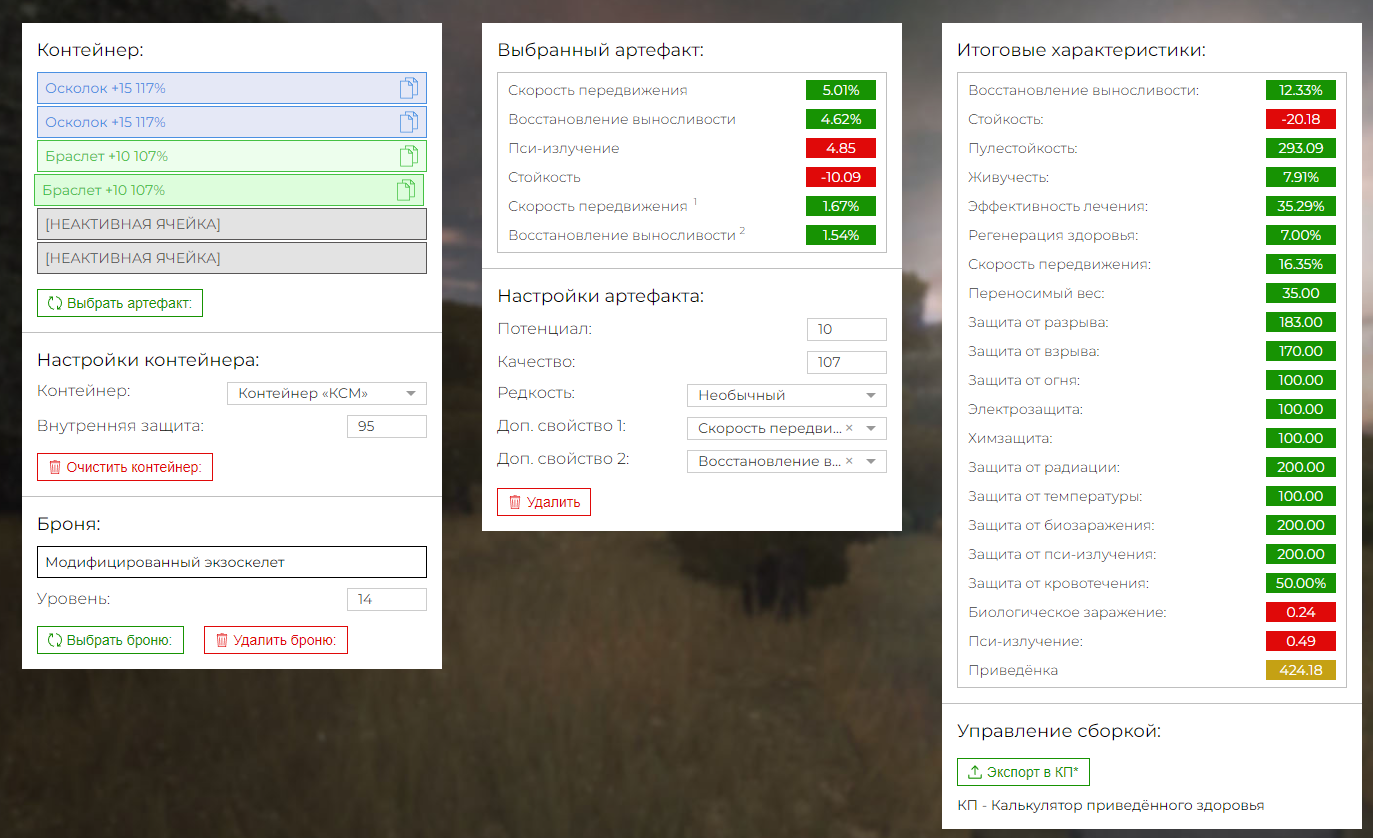Click the Биологическое заражение value 0.24
The image size is (1373, 838).
[x=1301, y=612]
